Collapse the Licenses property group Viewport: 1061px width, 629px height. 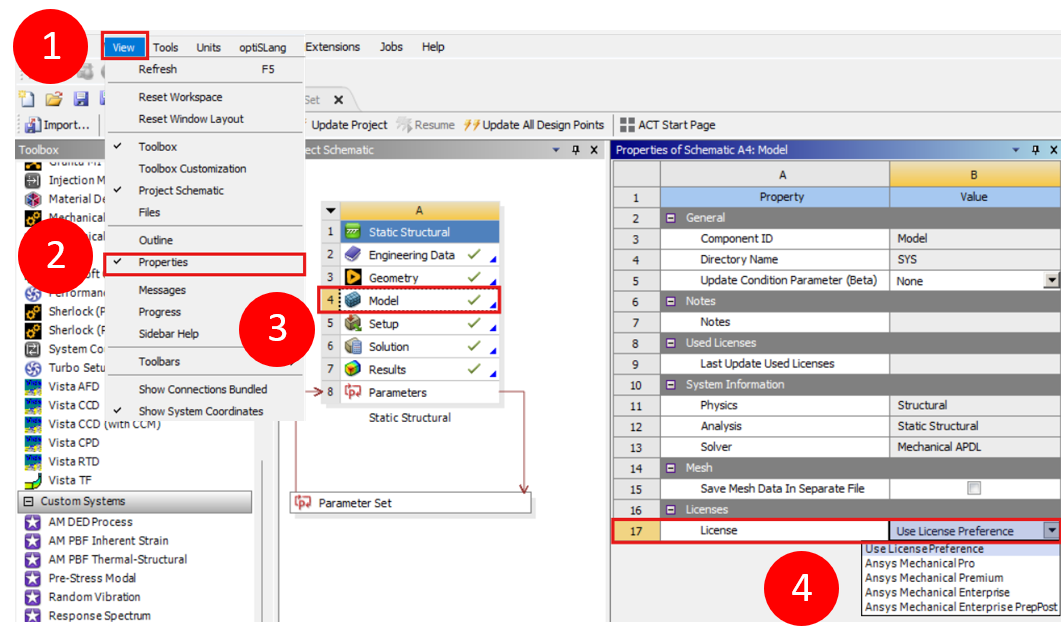click(671, 509)
